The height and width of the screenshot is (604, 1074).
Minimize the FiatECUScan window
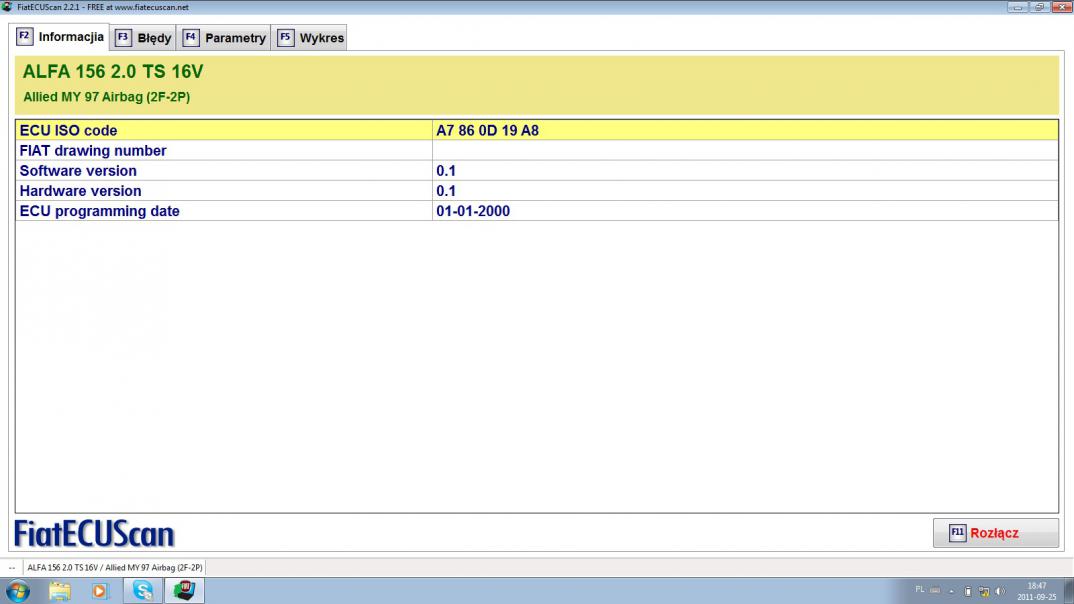click(1017, 7)
